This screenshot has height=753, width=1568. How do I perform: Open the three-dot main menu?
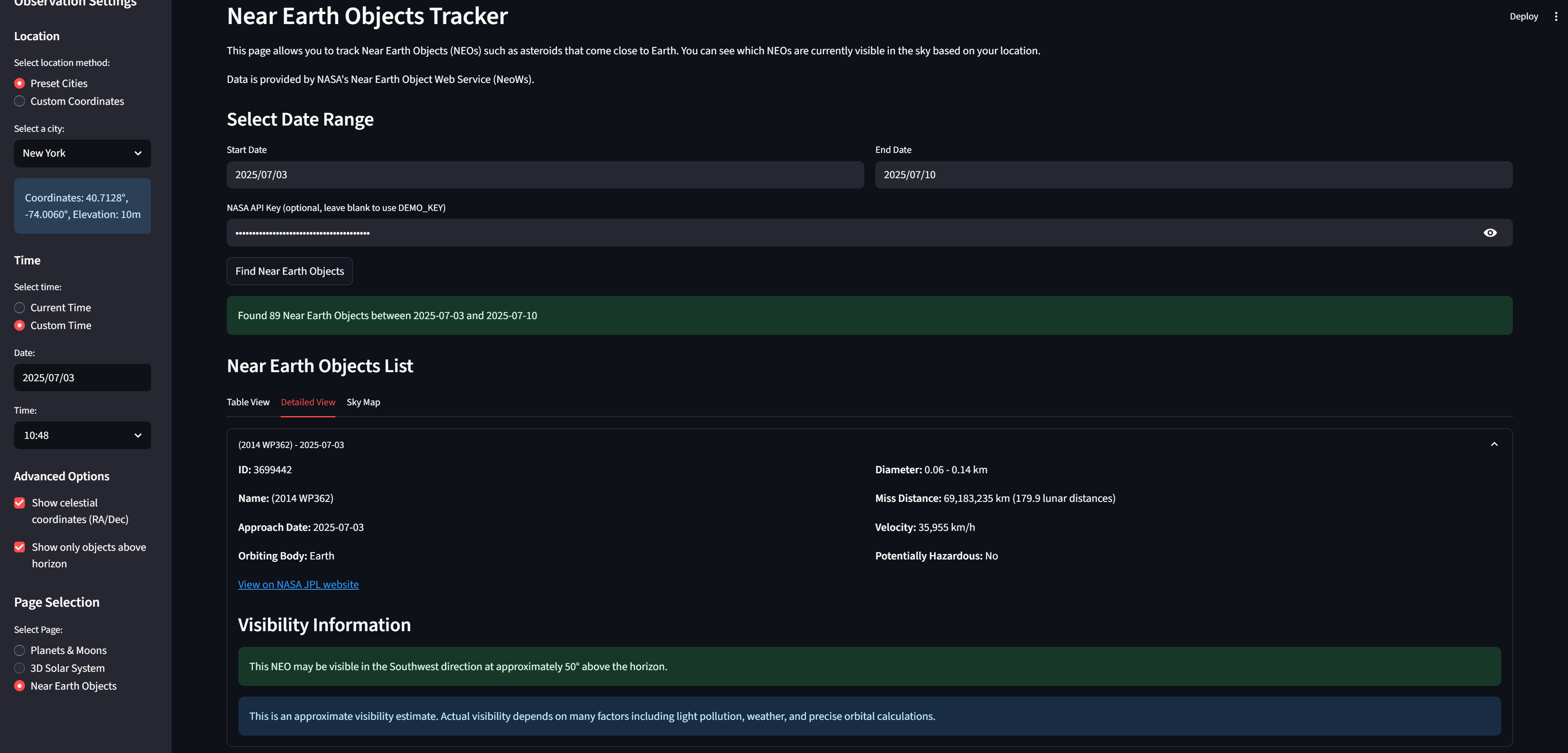[x=1556, y=17]
